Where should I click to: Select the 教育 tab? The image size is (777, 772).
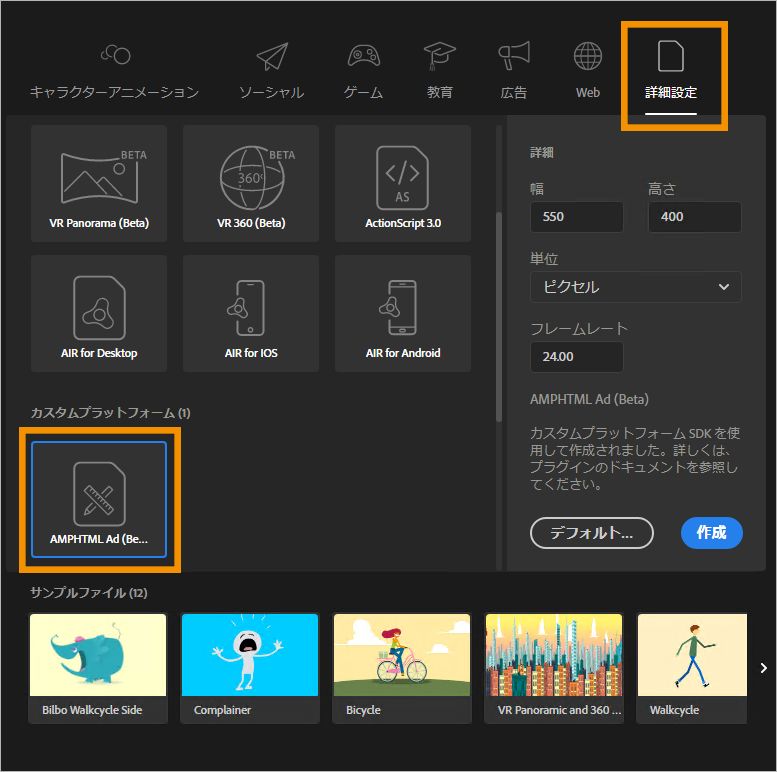point(440,72)
